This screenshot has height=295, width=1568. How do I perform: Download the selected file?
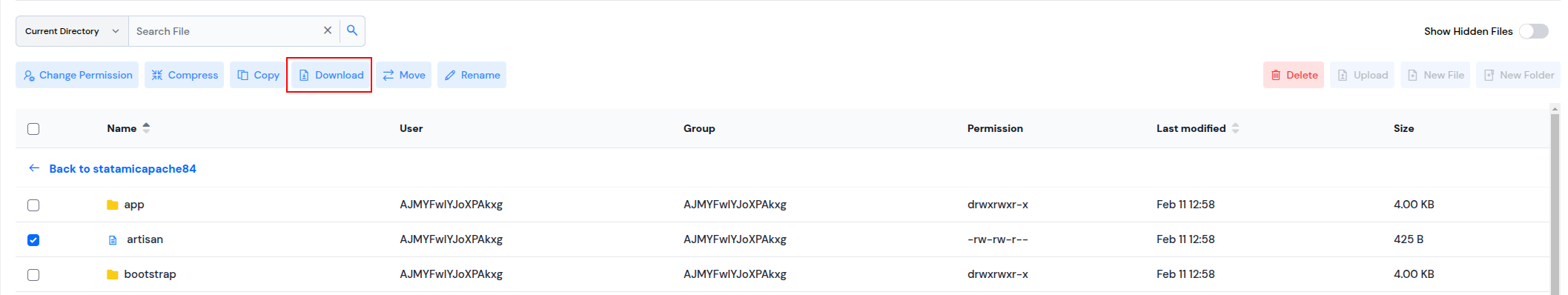pyautogui.click(x=331, y=75)
